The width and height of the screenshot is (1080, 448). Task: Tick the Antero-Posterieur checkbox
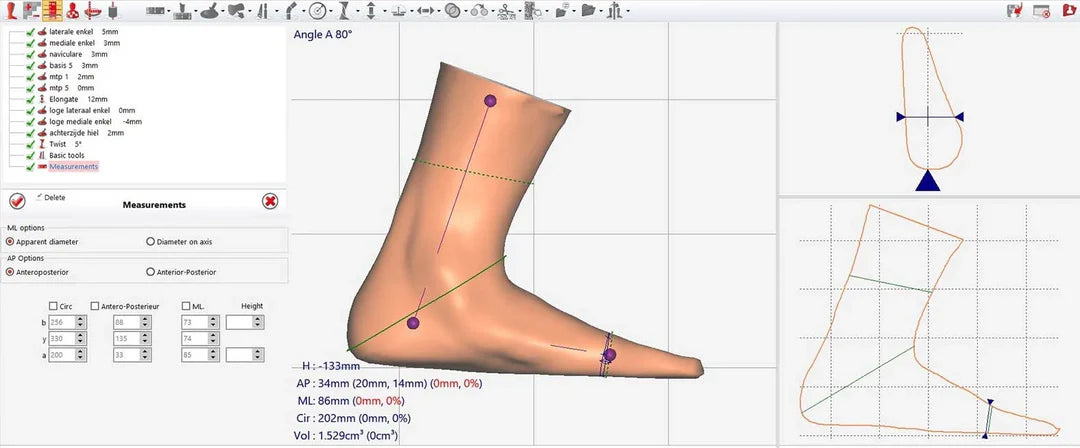click(95, 306)
